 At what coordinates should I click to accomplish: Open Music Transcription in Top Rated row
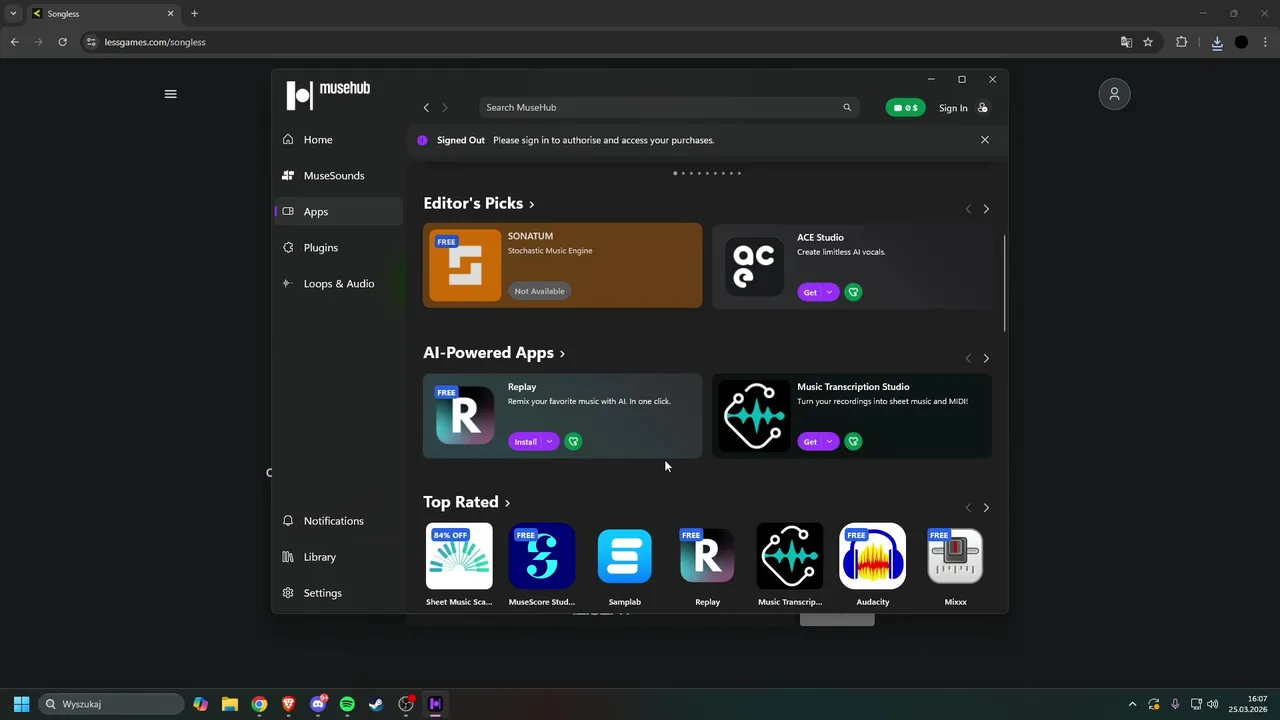click(790, 556)
